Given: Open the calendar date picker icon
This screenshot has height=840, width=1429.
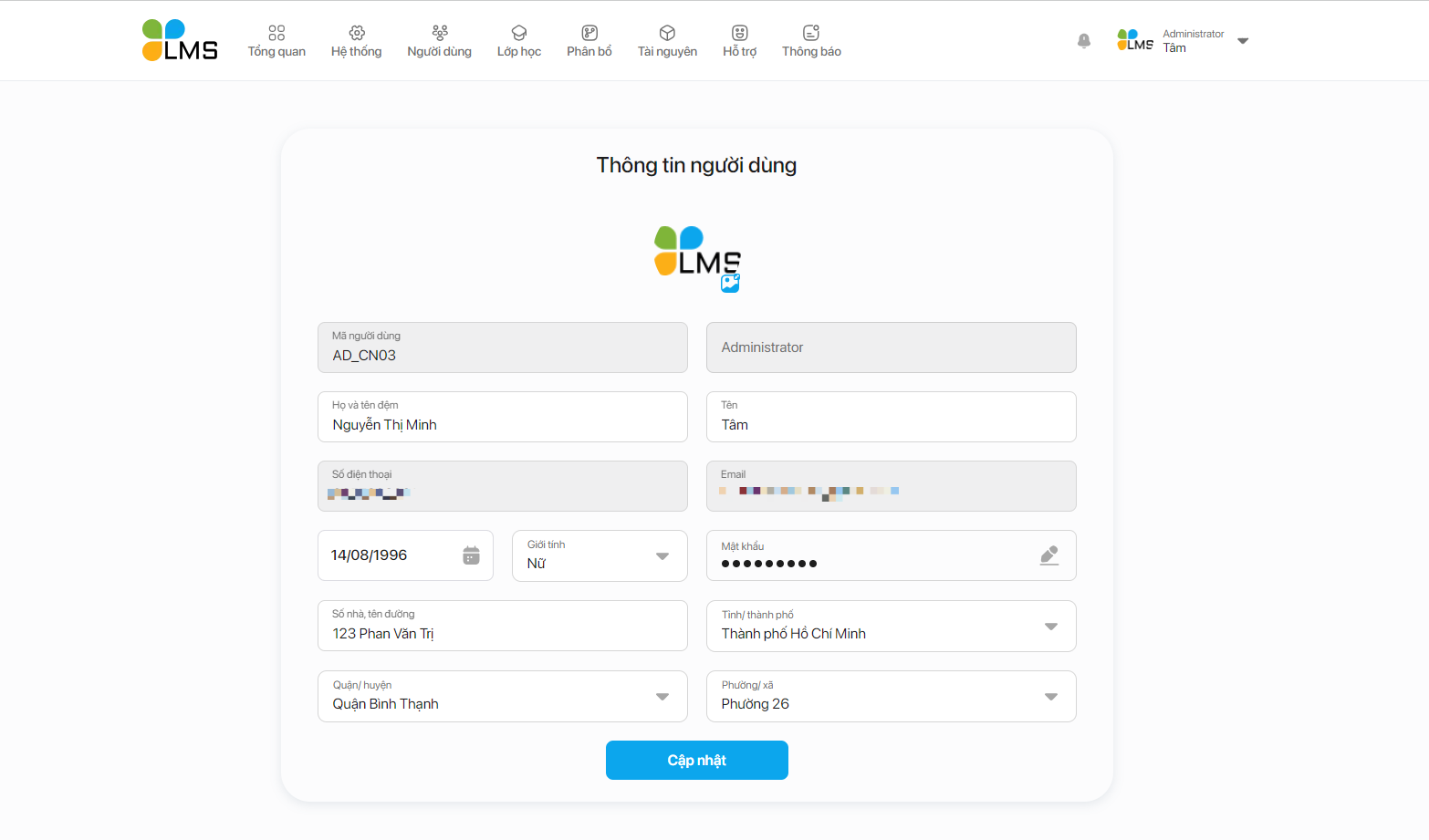Looking at the screenshot, I should point(471,555).
